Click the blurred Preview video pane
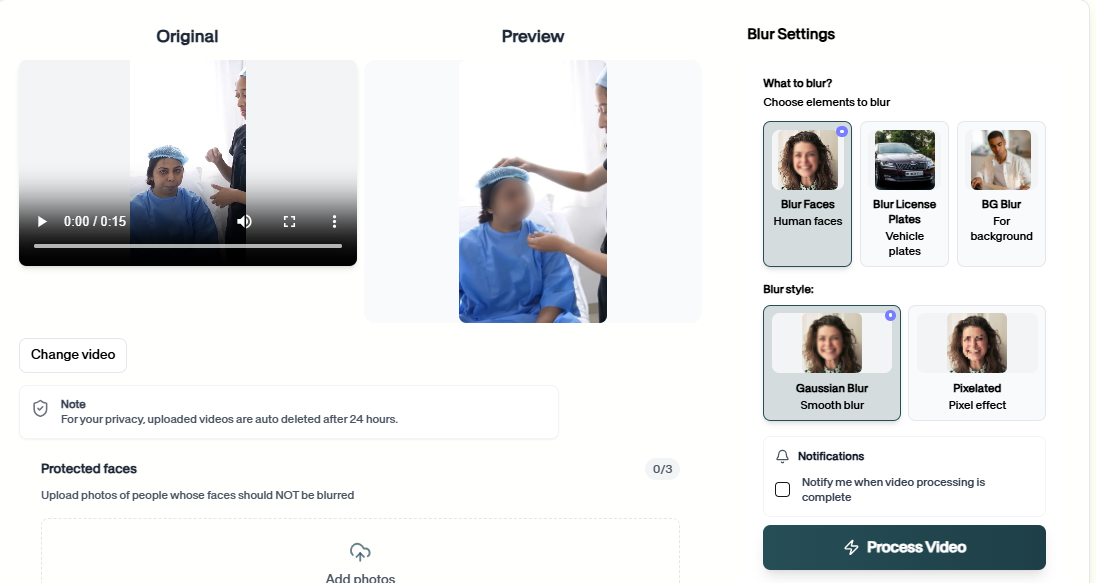 click(533, 192)
